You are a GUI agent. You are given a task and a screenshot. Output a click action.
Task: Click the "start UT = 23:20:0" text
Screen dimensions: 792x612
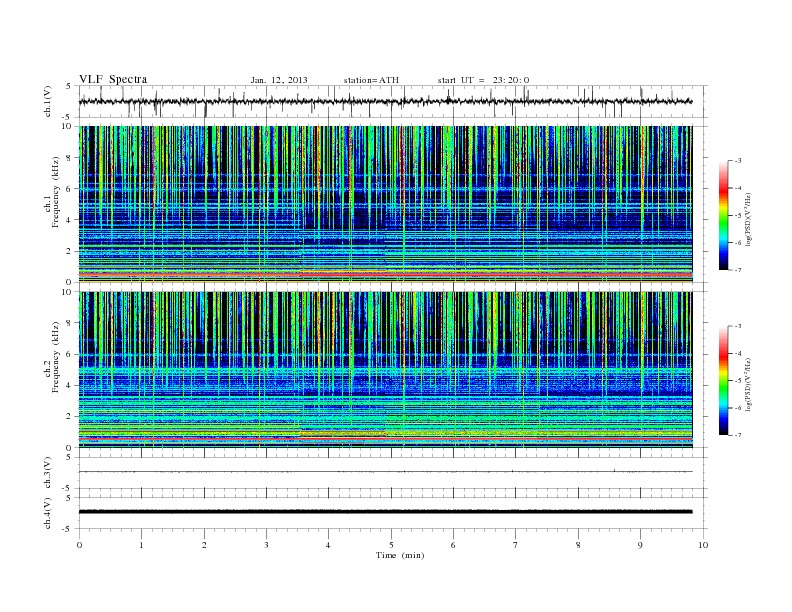click(483, 80)
